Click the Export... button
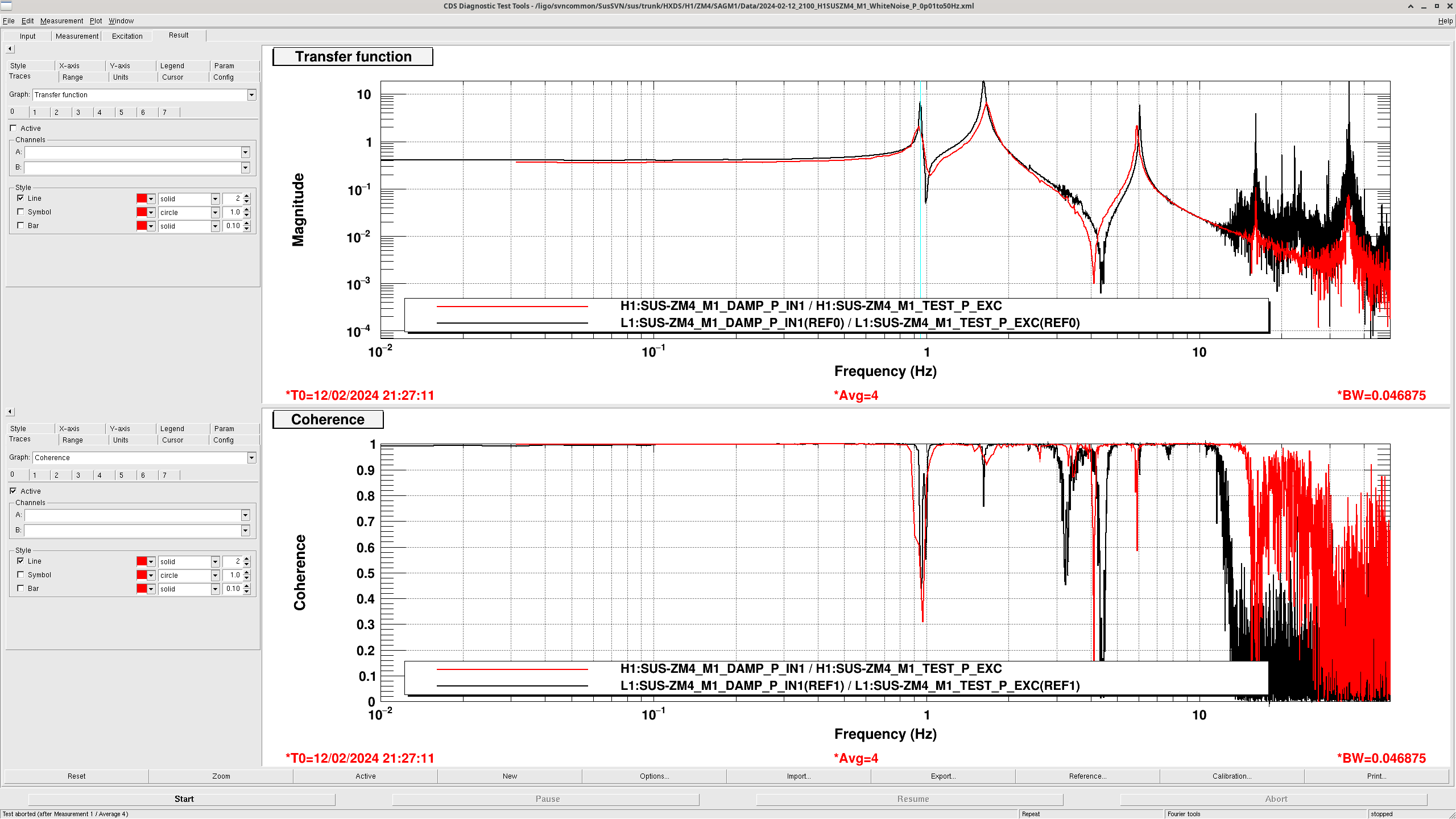 [942, 776]
